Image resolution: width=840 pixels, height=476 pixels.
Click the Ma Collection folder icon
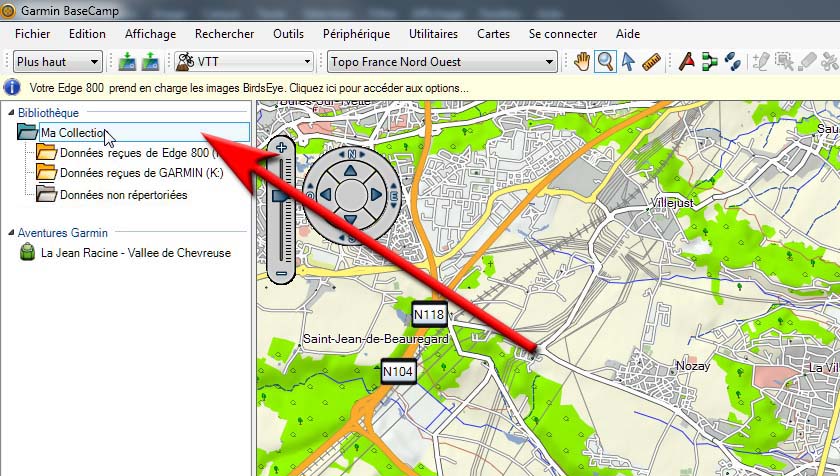[x=27, y=132]
